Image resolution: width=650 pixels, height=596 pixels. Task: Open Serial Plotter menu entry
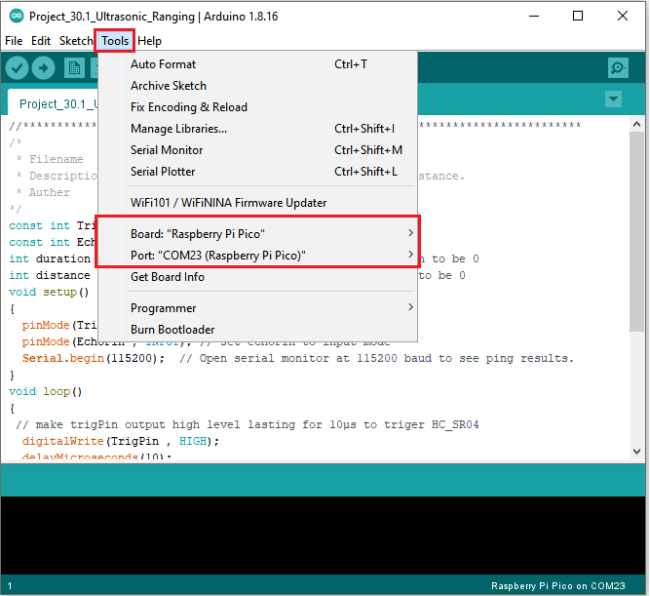[257, 172]
